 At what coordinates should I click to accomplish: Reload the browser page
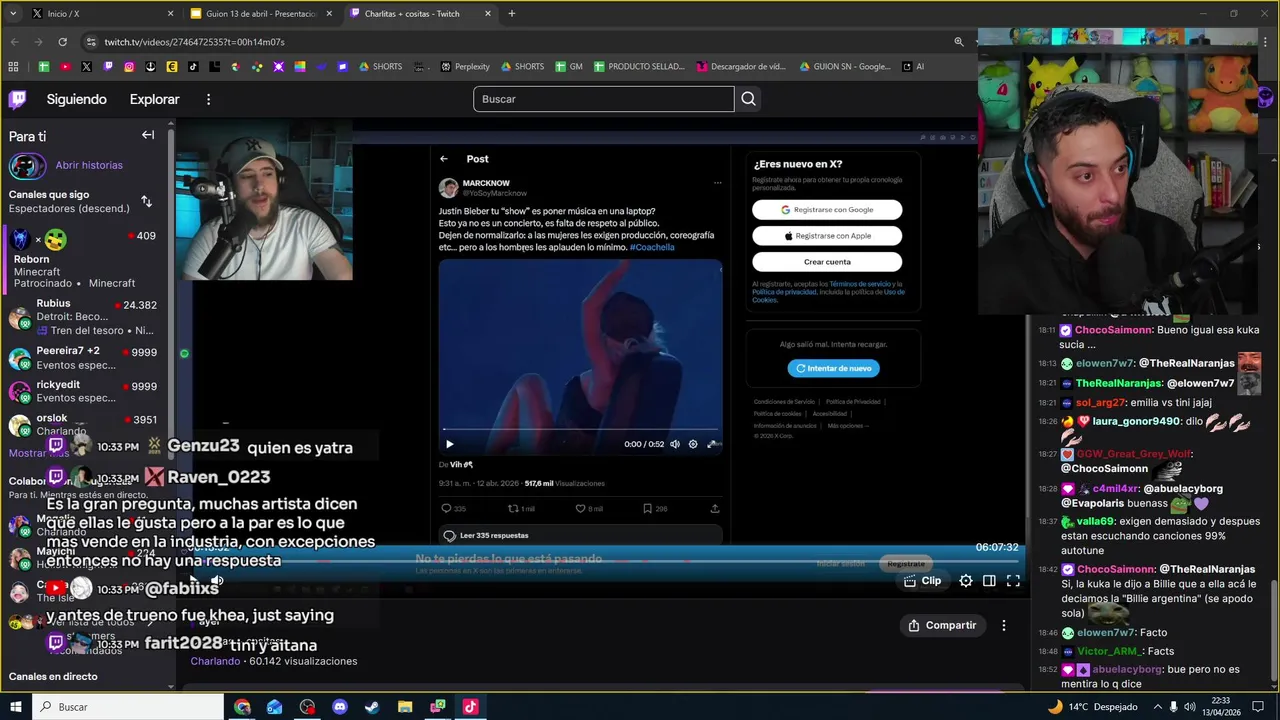[x=62, y=42]
